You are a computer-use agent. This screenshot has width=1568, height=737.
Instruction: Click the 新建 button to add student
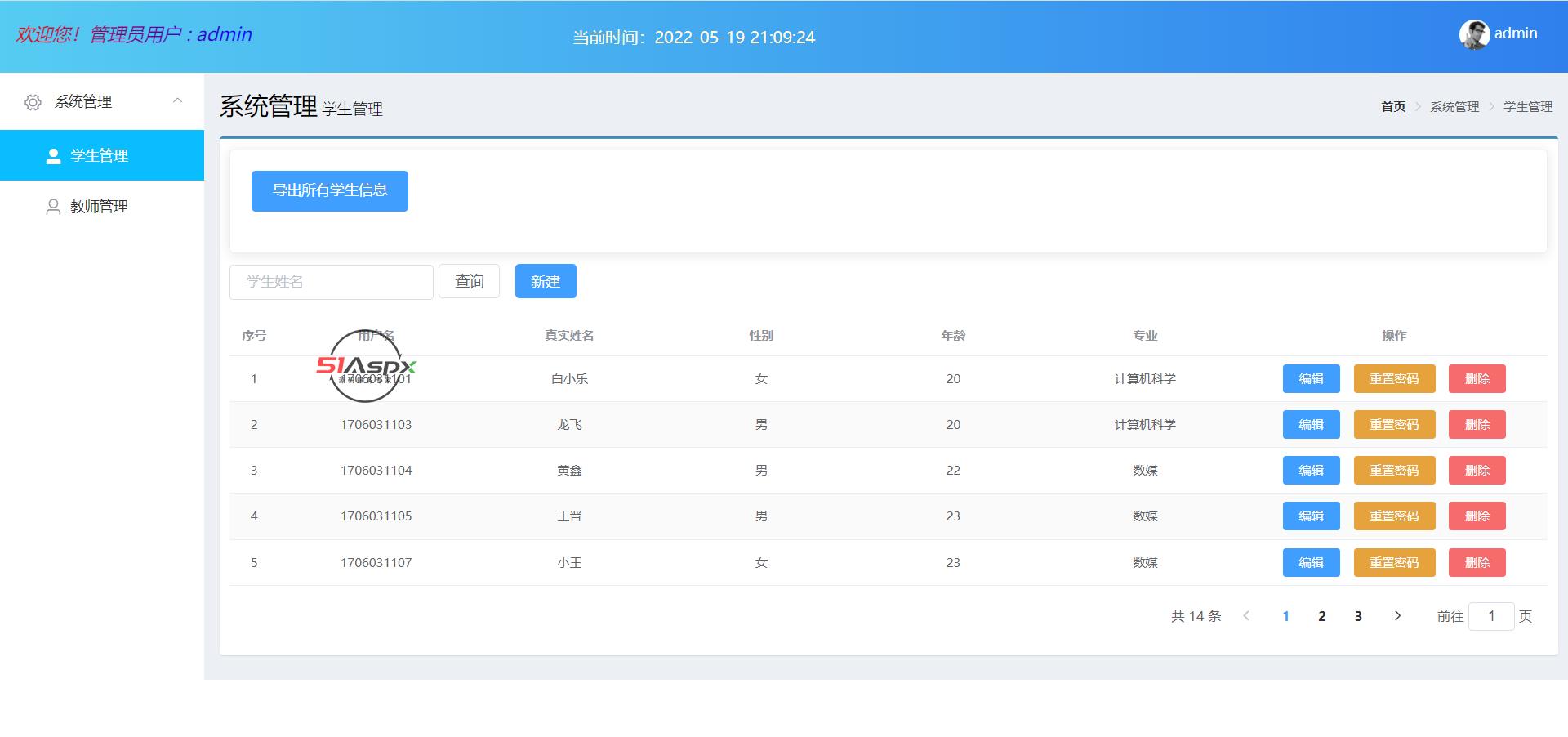click(546, 281)
